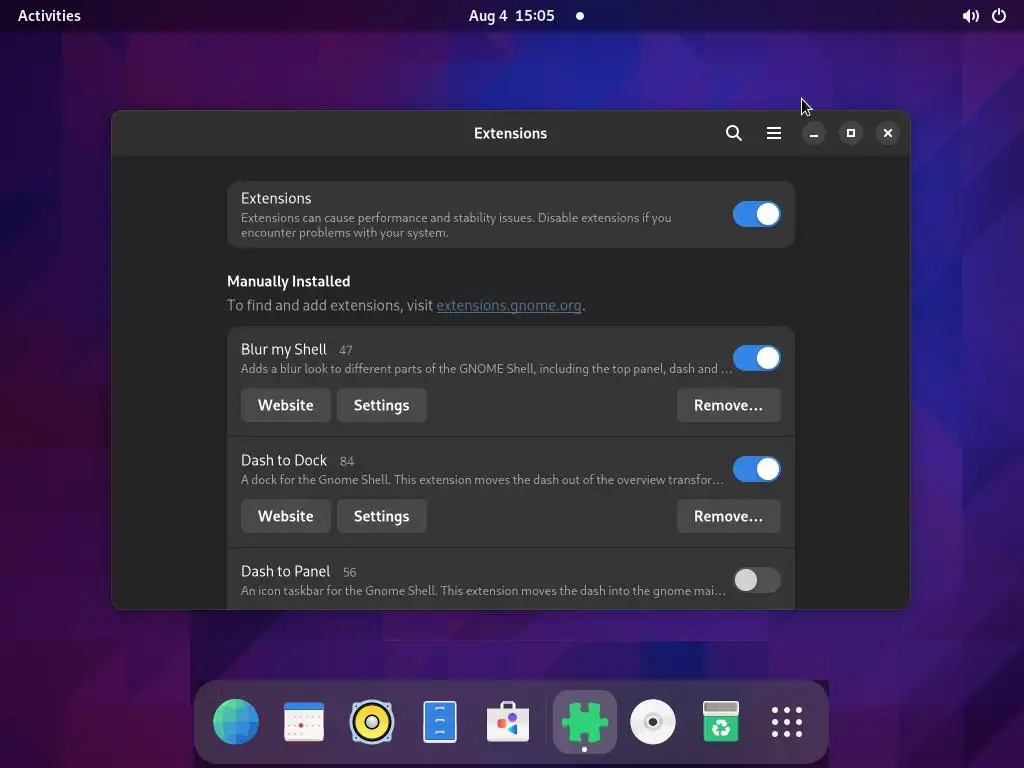Open the disc media icon in dock
This screenshot has width=1024, height=768.
tap(652, 722)
